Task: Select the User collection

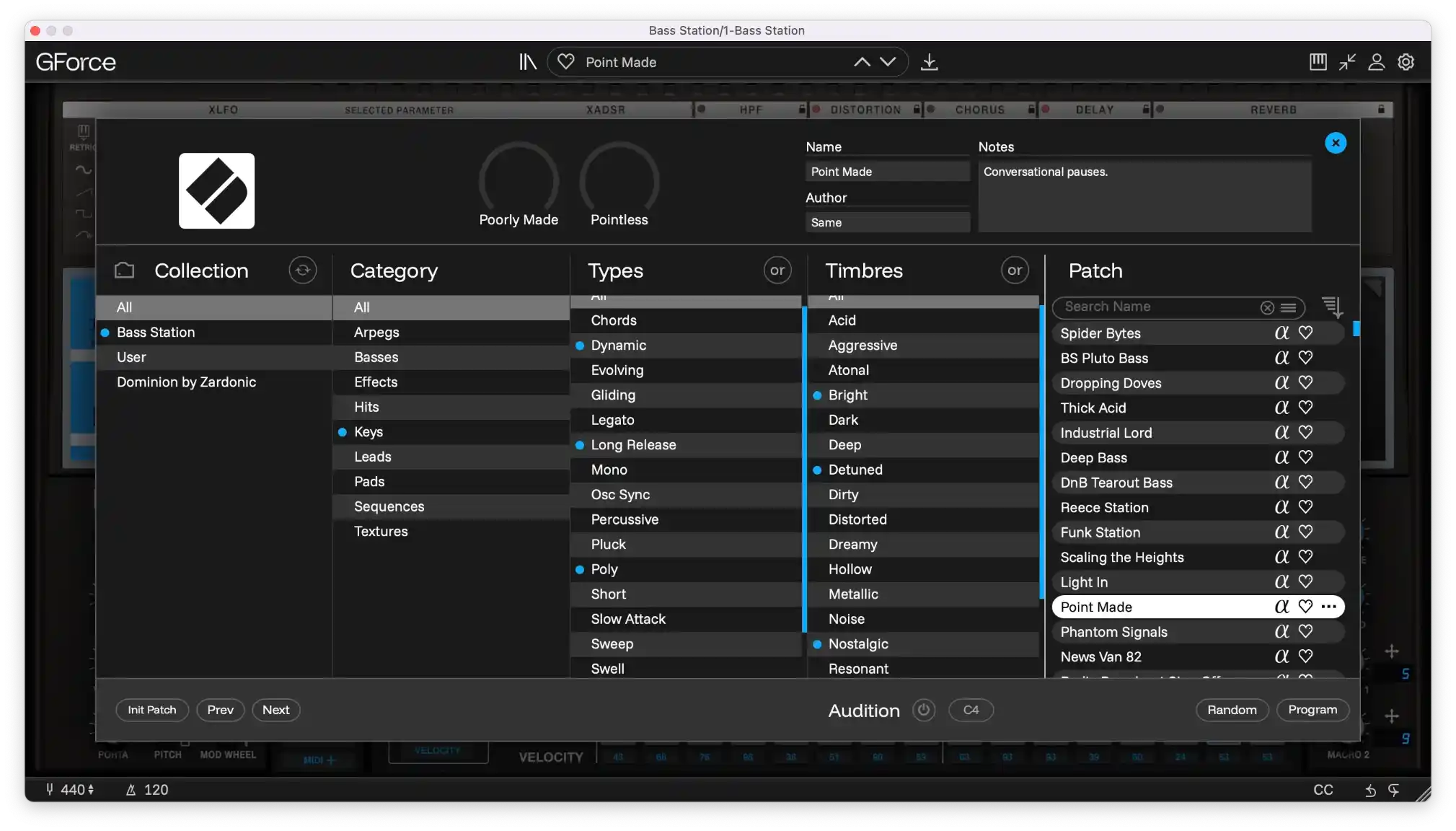Action: [213, 357]
